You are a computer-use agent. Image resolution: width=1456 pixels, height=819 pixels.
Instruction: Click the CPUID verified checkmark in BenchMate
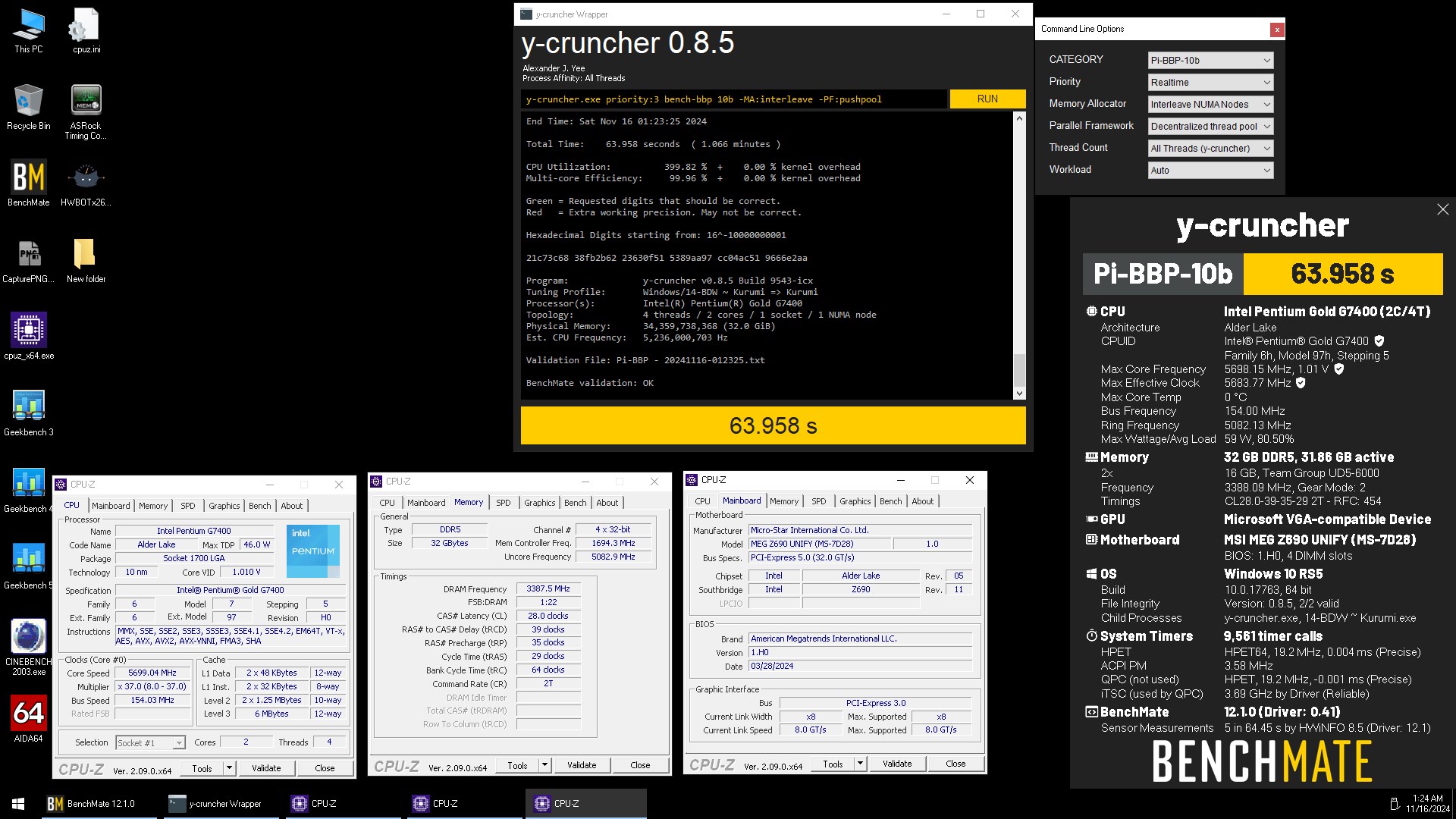coord(1379,341)
